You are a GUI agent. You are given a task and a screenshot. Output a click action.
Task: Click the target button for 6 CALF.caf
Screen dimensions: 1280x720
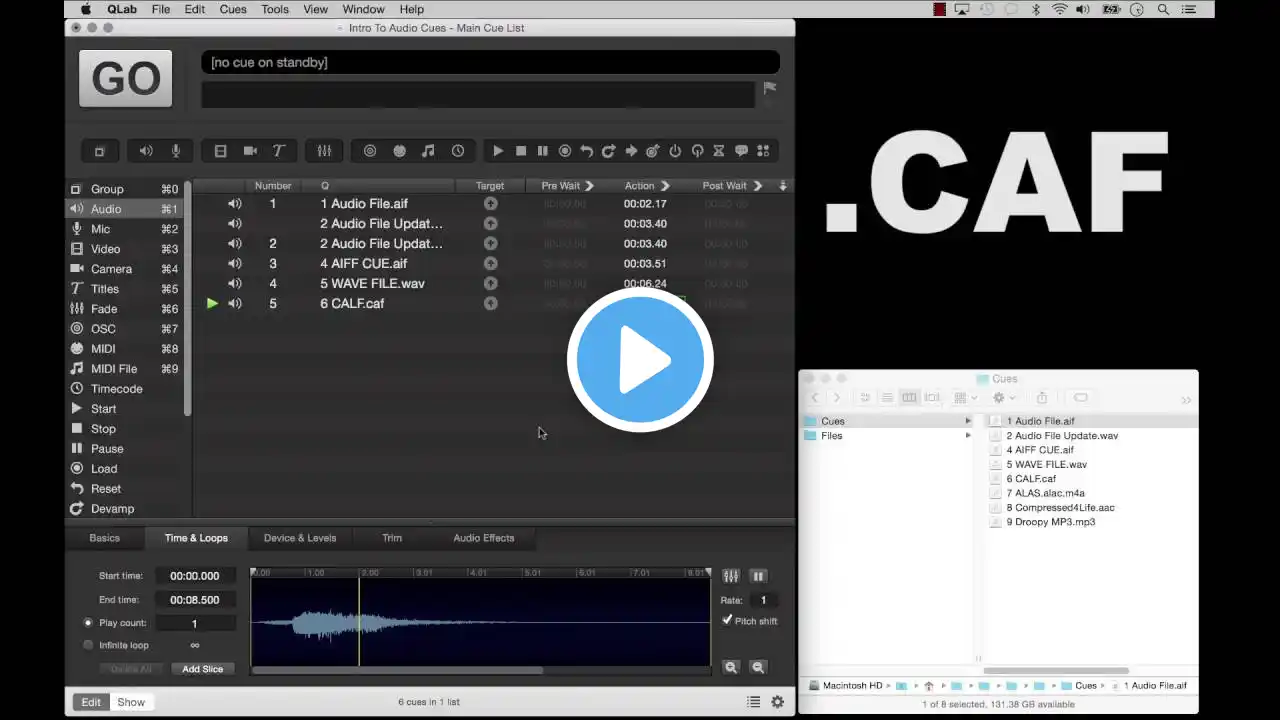(490, 303)
